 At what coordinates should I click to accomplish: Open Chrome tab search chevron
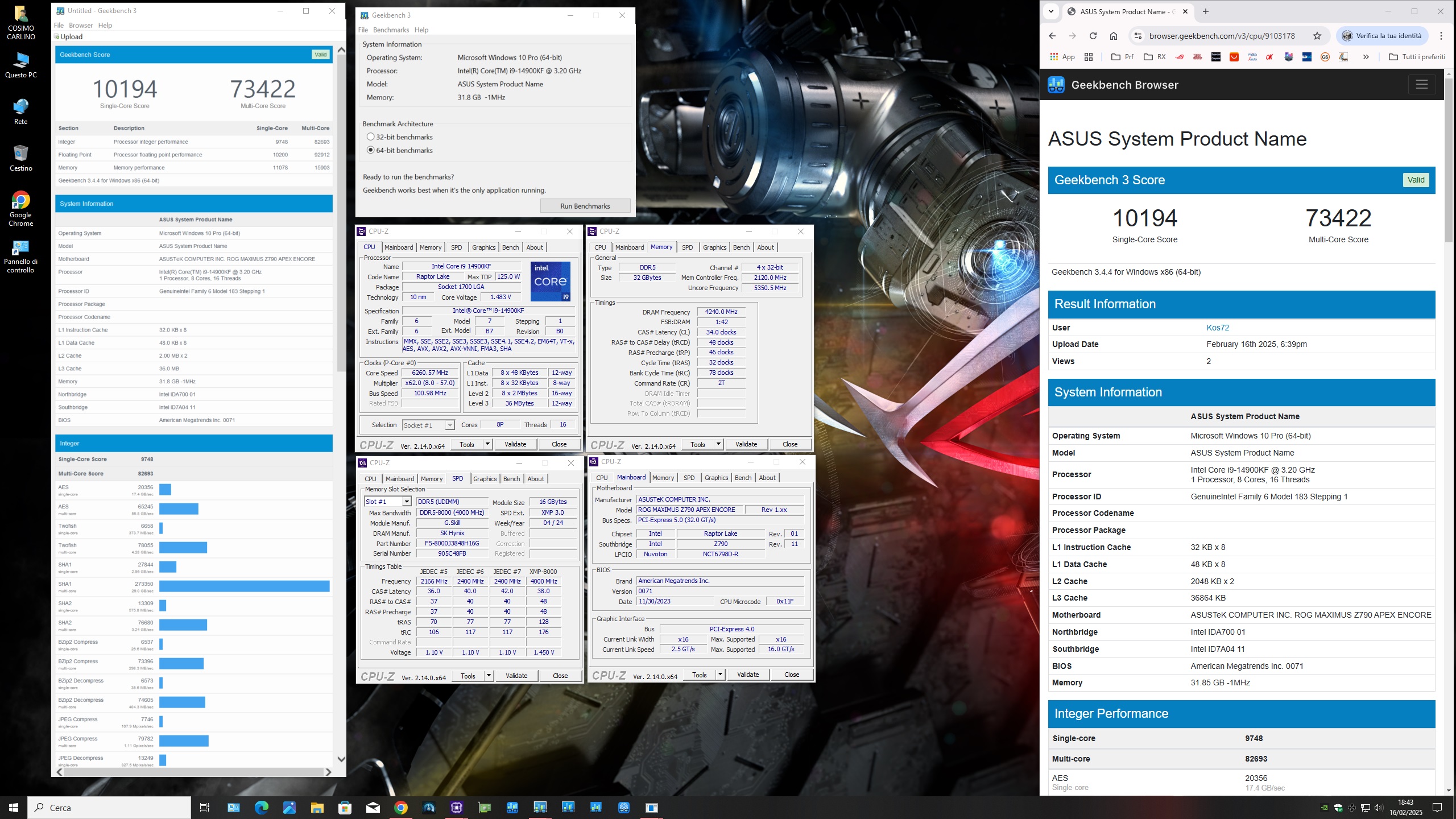tap(1050, 11)
